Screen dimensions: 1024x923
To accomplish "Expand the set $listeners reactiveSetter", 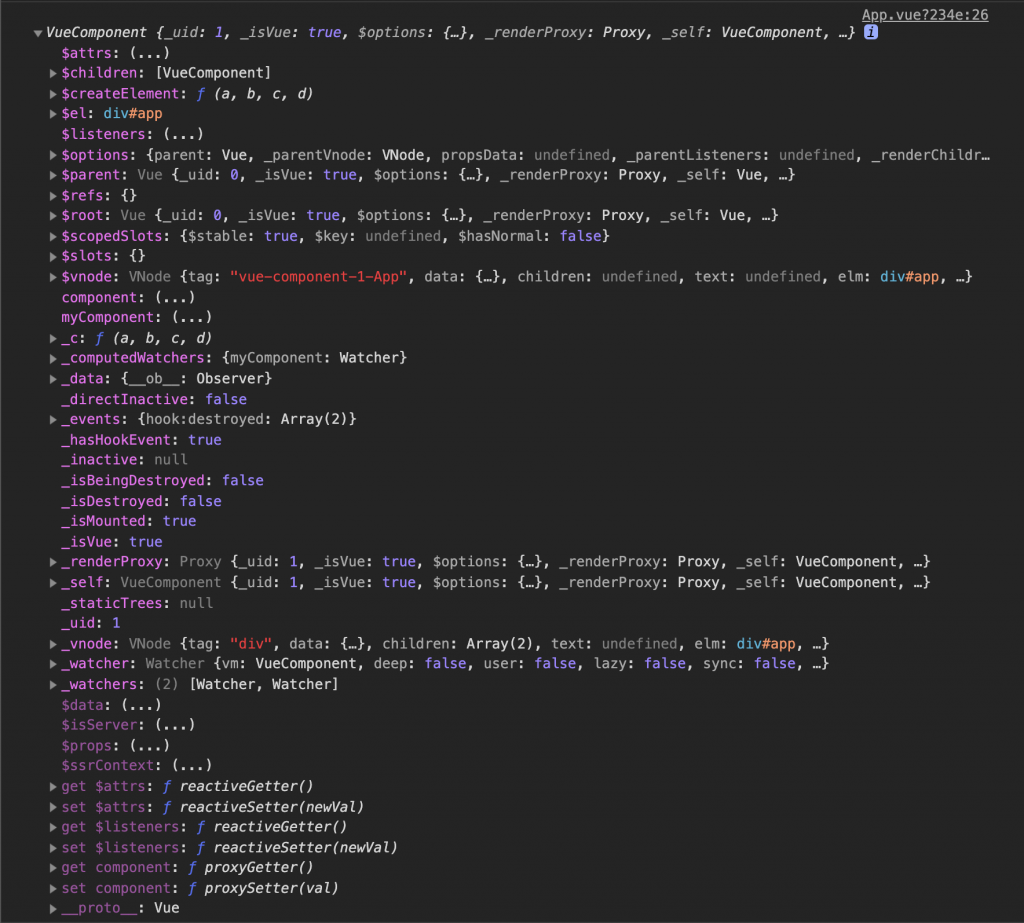I will (53, 848).
